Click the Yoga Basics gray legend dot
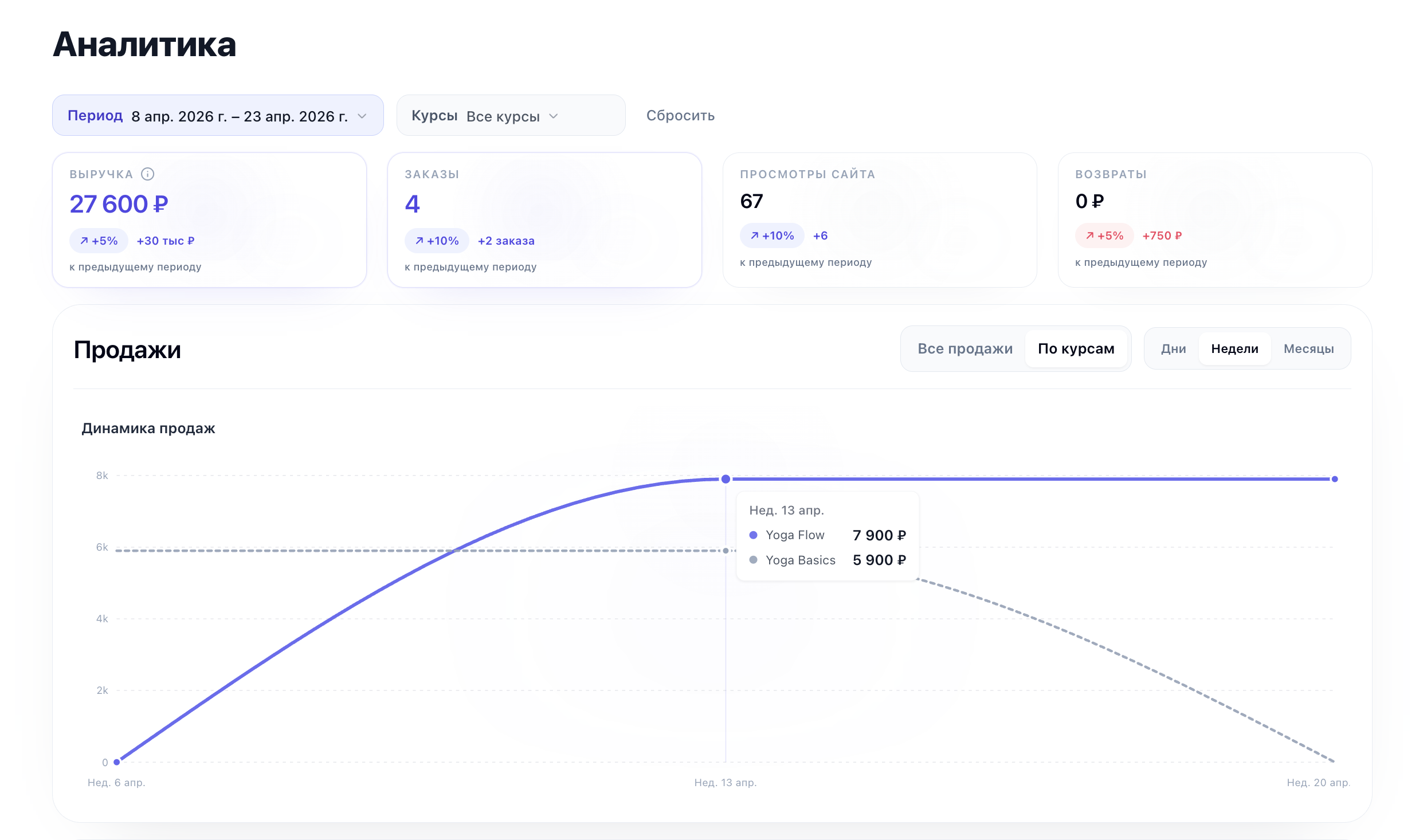This screenshot has height=840, width=1427. (754, 560)
